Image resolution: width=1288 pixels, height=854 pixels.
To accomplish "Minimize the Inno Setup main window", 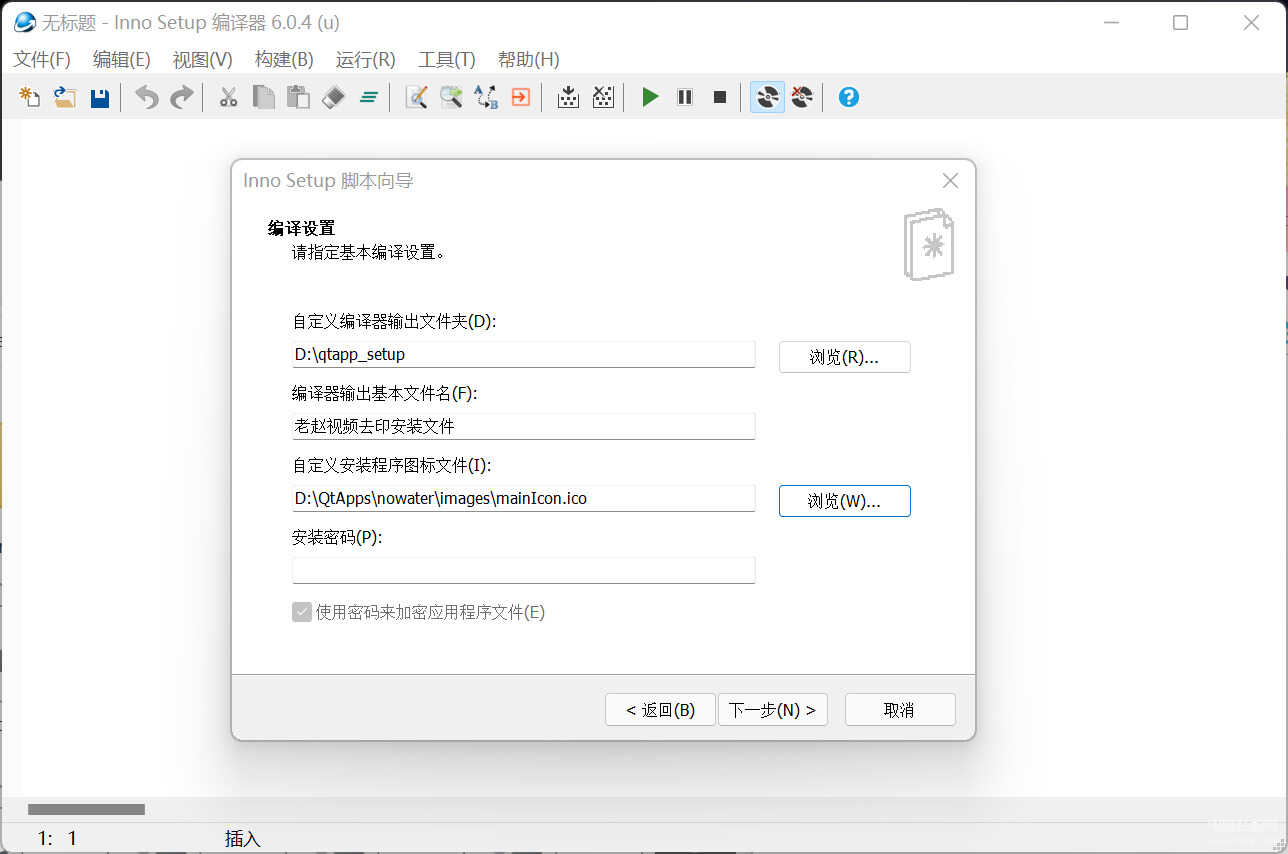I will point(1111,22).
